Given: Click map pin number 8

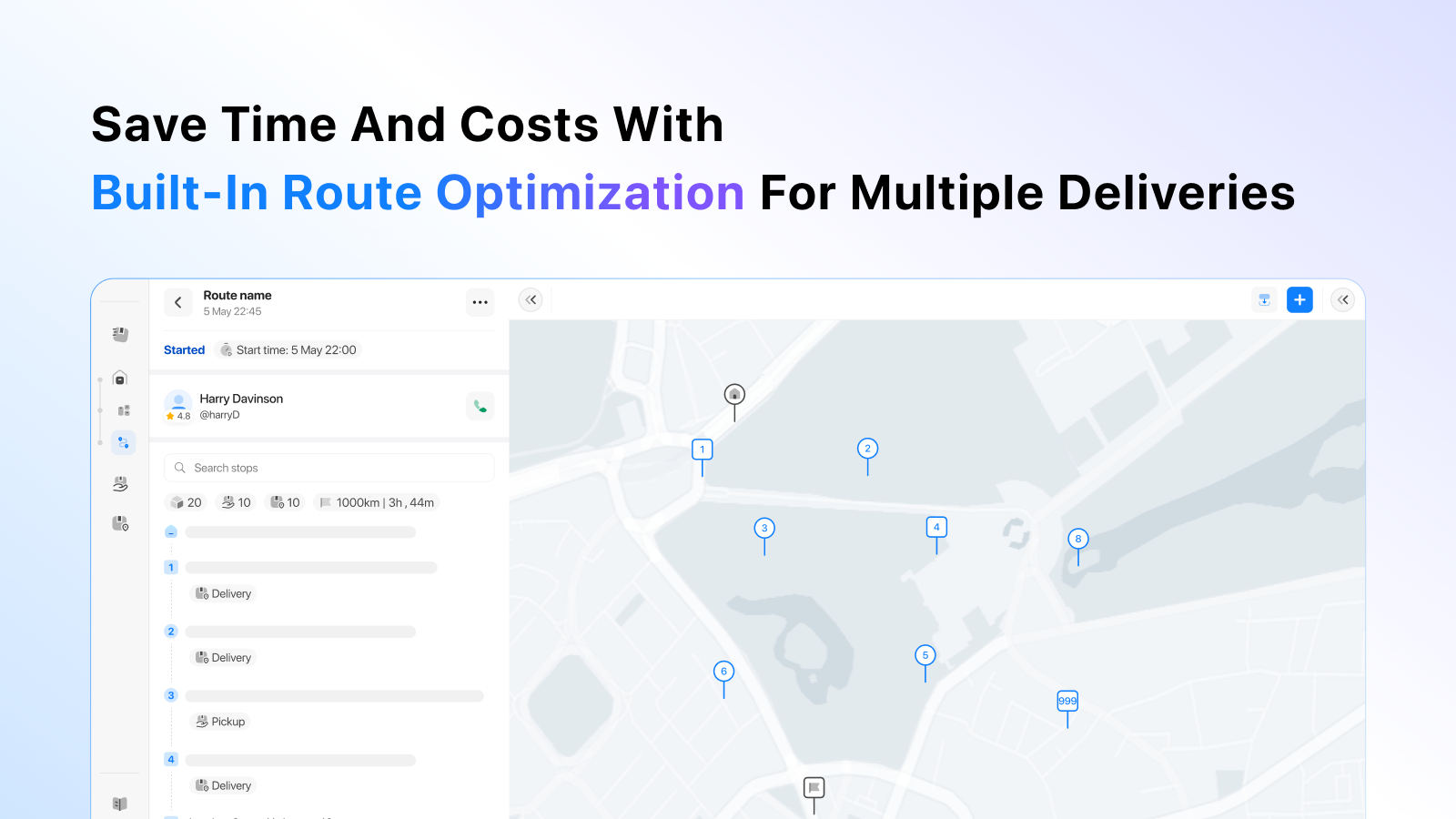Looking at the screenshot, I should [x=1078, y=539].
